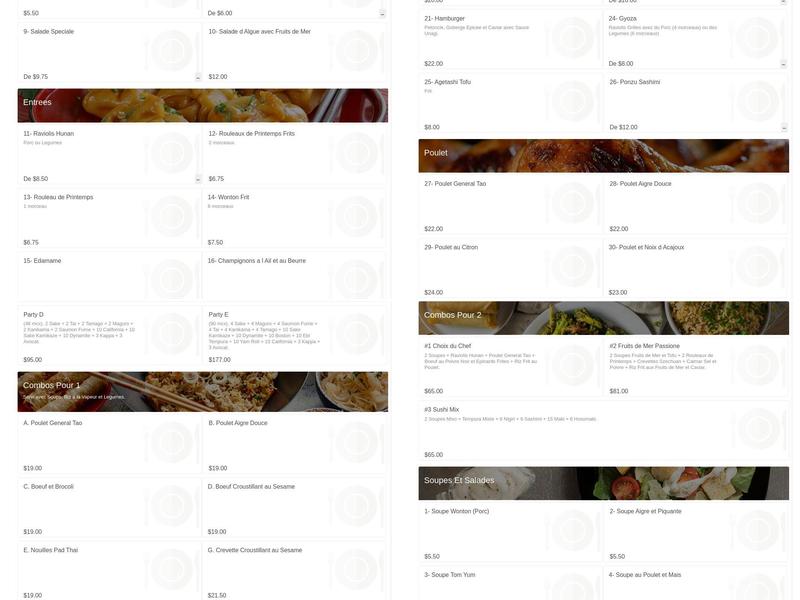
Task: Choose #2 Fruits de Mer Passione combo
Action: (x=696, y=368)
